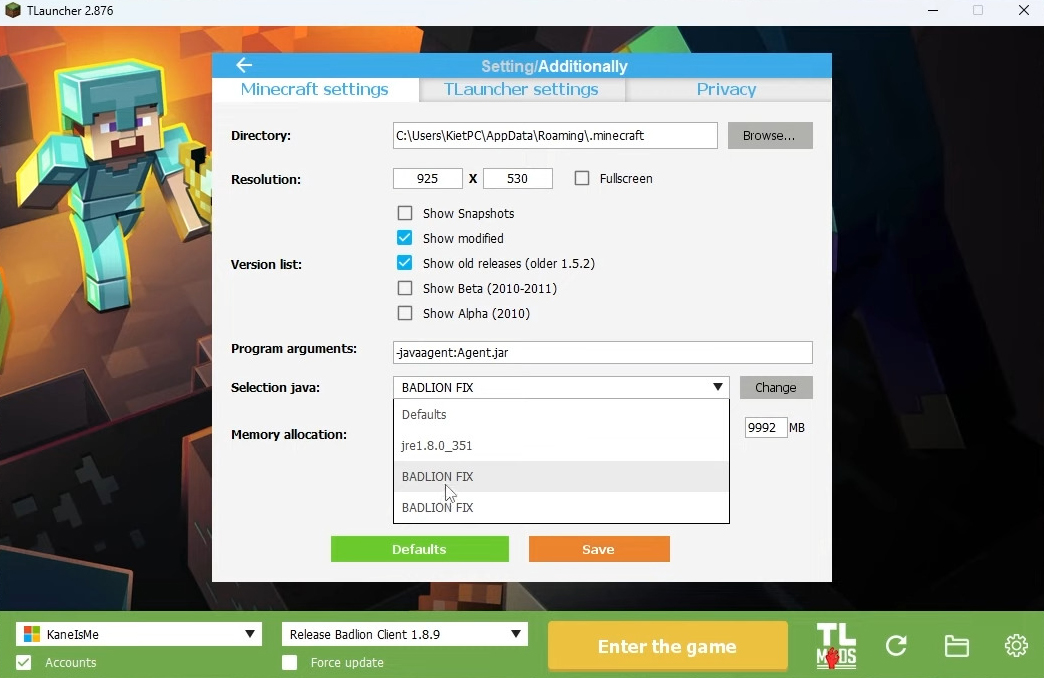Enable the Force update checkbox
The width and height of the screenshot is (1044, 678).
point(290,663)
